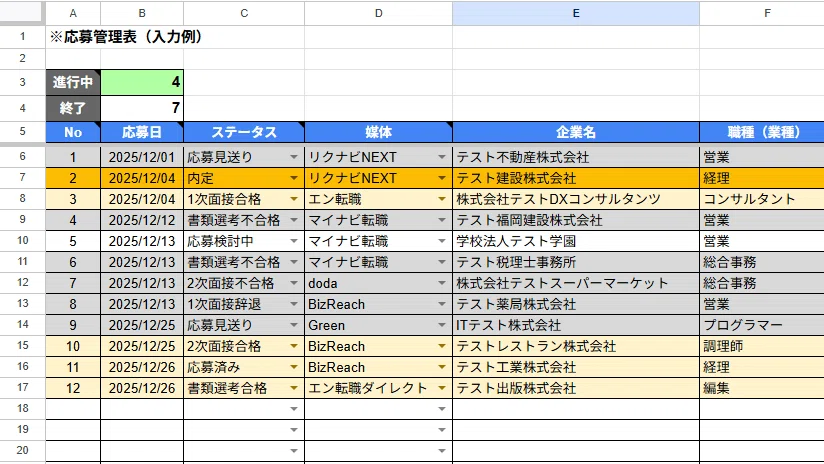Open media dropdown for マイナビ転職 in row 10
The image size is (824, 464).
pos(441,241)
